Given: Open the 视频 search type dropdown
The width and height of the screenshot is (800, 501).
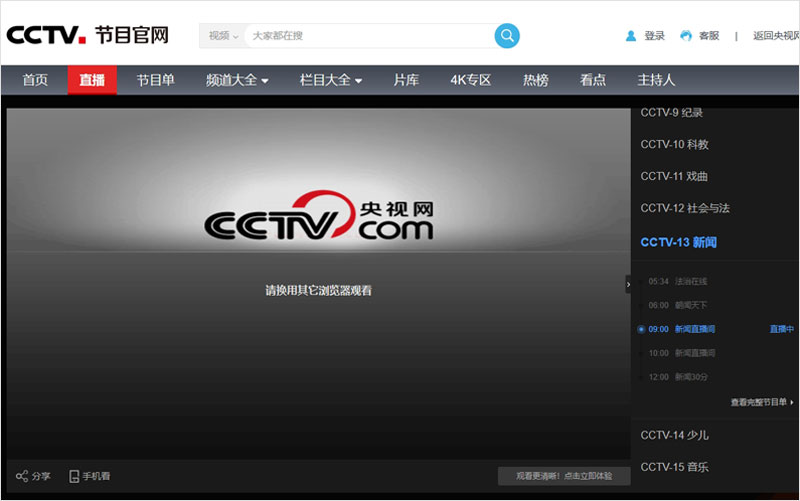Looking at the screenshot, I should [223, 36].
